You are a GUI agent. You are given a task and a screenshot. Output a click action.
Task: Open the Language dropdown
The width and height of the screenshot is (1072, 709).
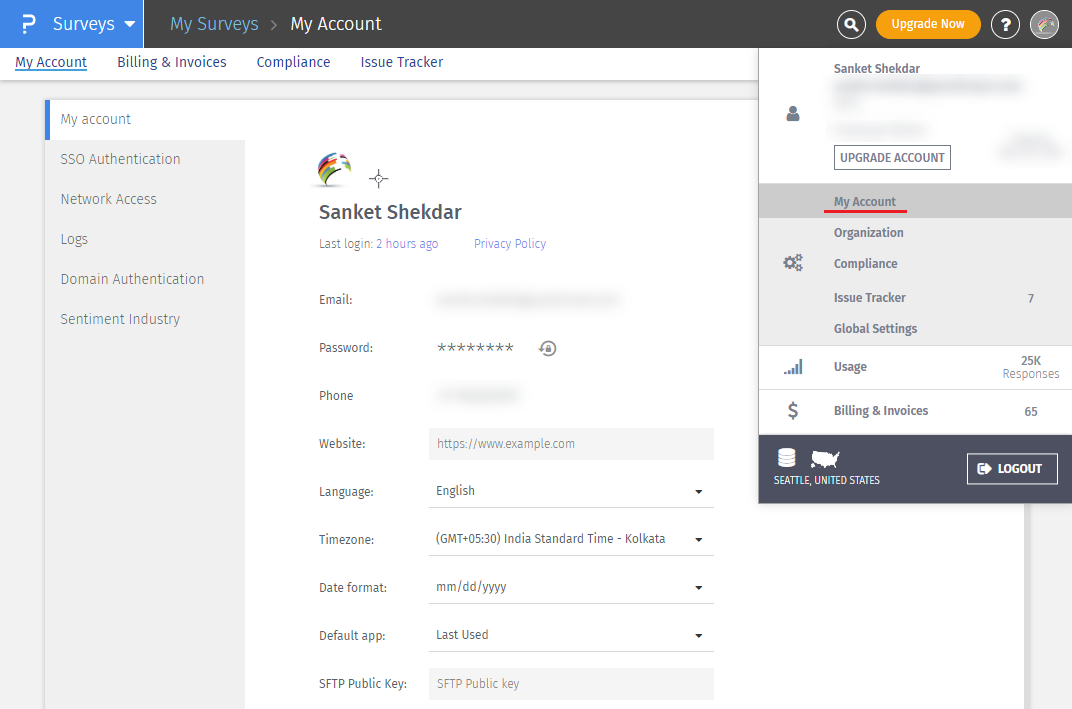click(571, 491)
